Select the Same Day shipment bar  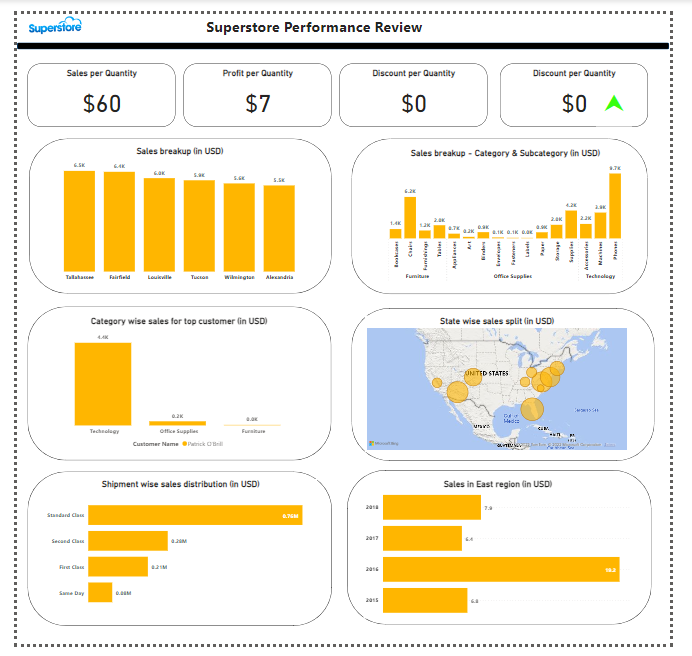[100, 592]
